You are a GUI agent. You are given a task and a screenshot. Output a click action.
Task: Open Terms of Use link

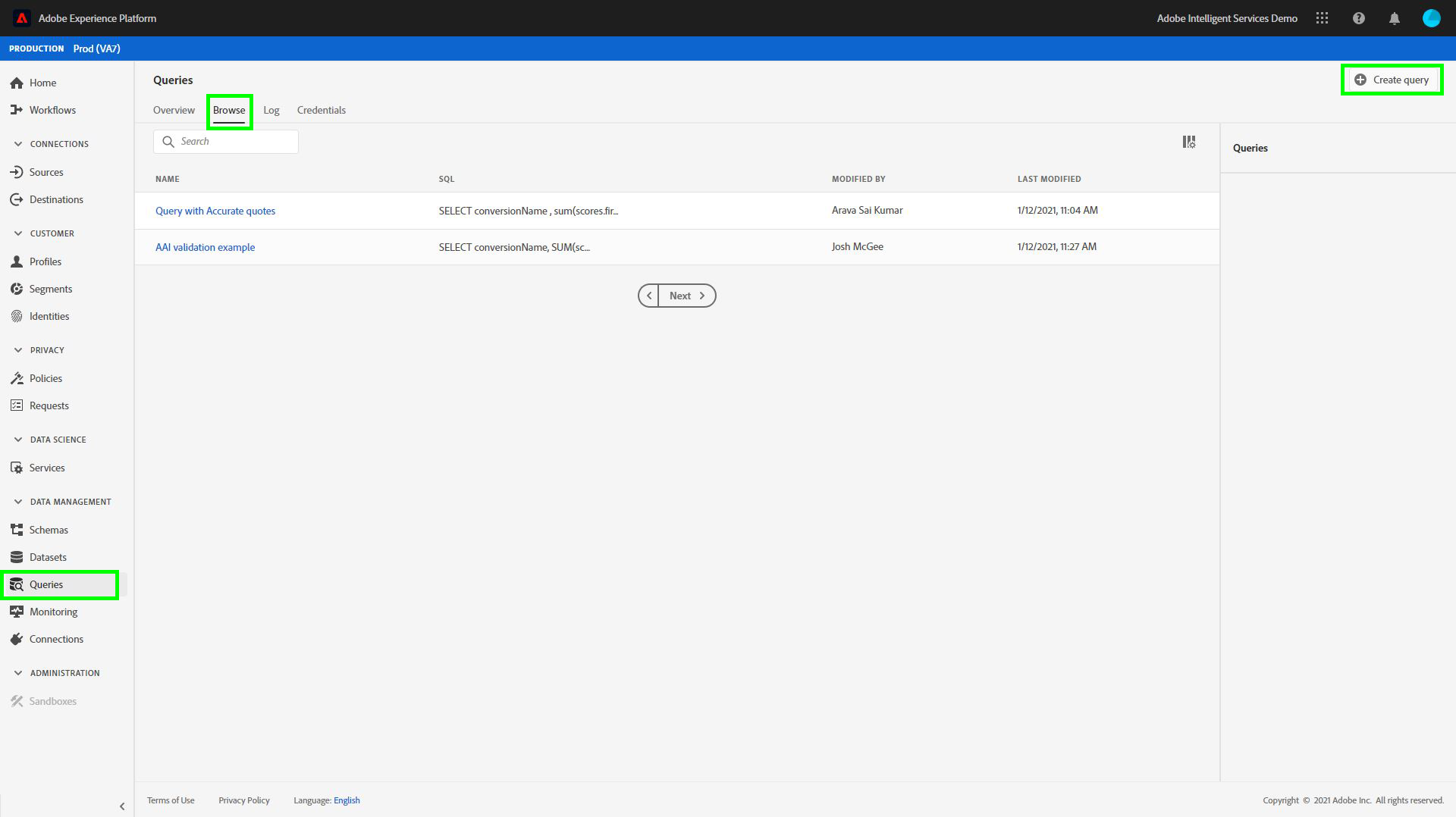tap(171, 800)
